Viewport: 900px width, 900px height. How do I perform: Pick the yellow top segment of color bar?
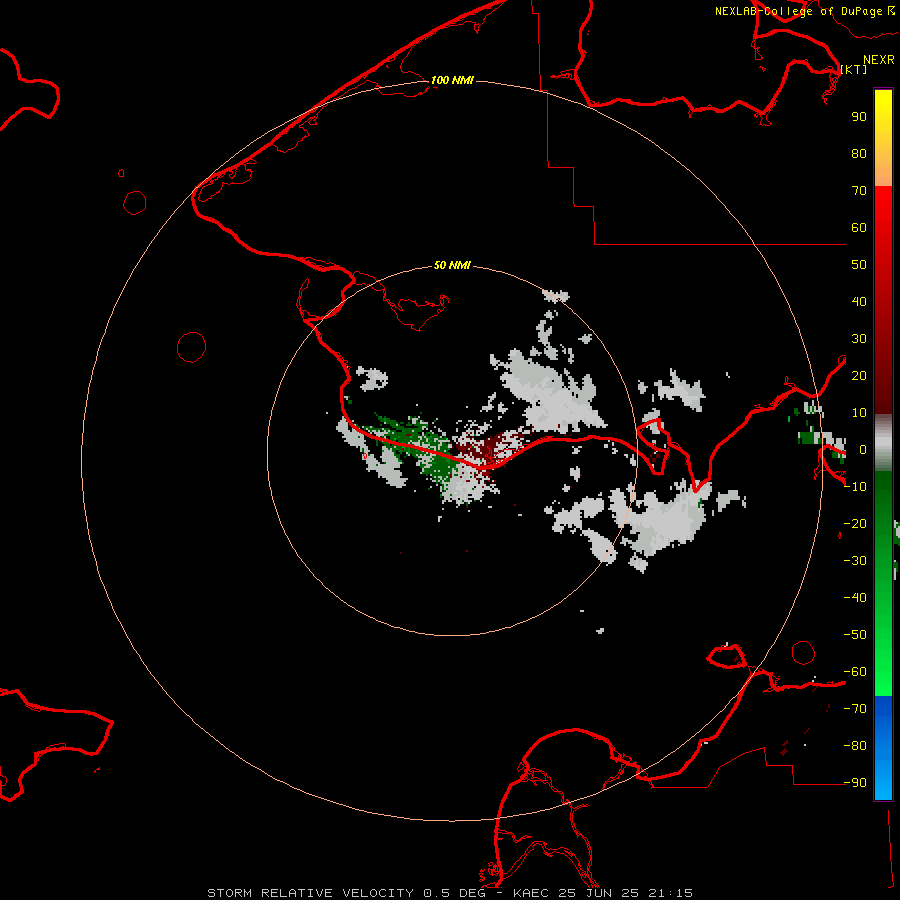click(883, 138)
